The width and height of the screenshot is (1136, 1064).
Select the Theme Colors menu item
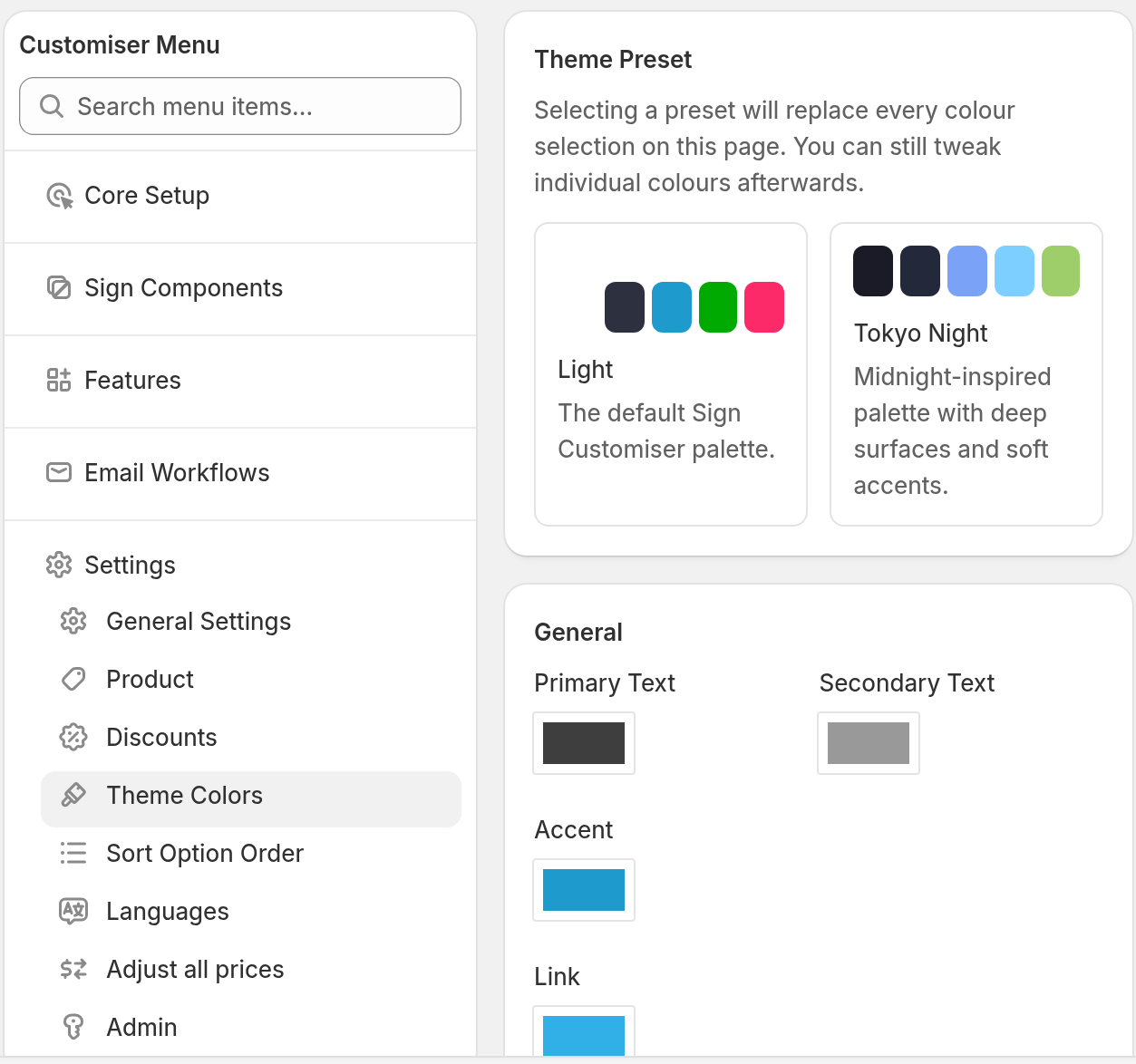251,799
